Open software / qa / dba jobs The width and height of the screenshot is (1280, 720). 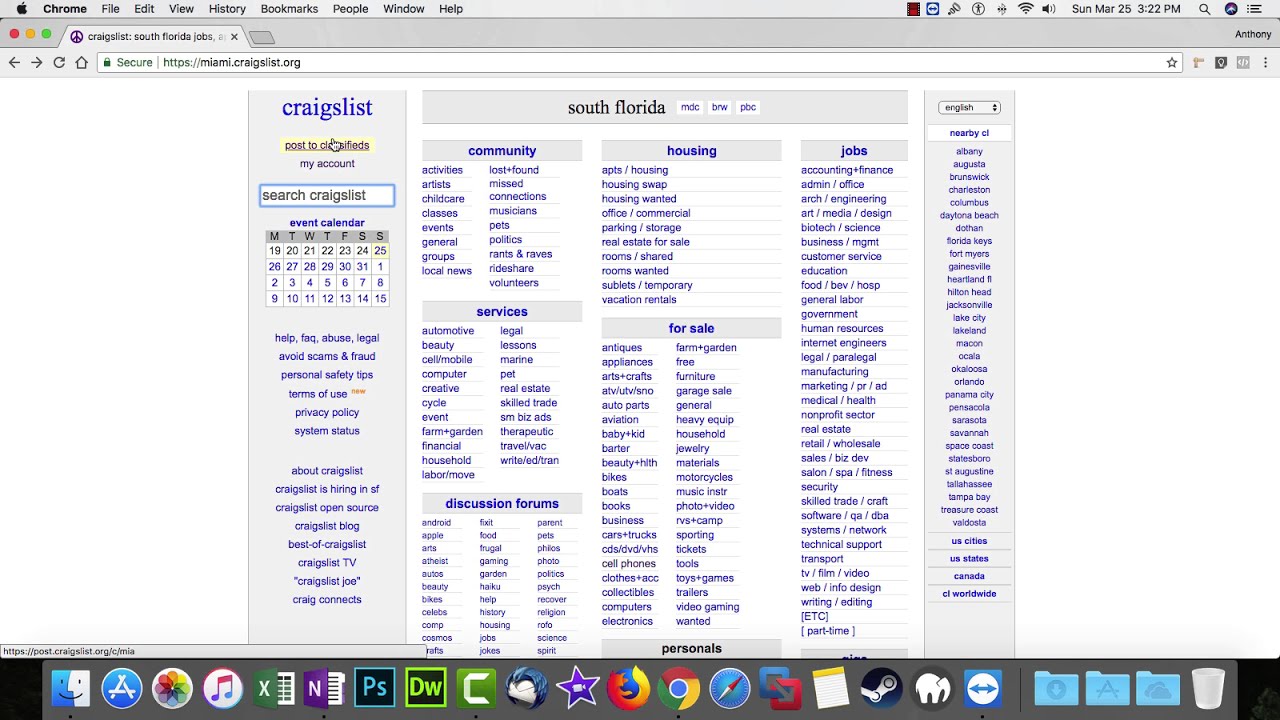pos(844,516)
